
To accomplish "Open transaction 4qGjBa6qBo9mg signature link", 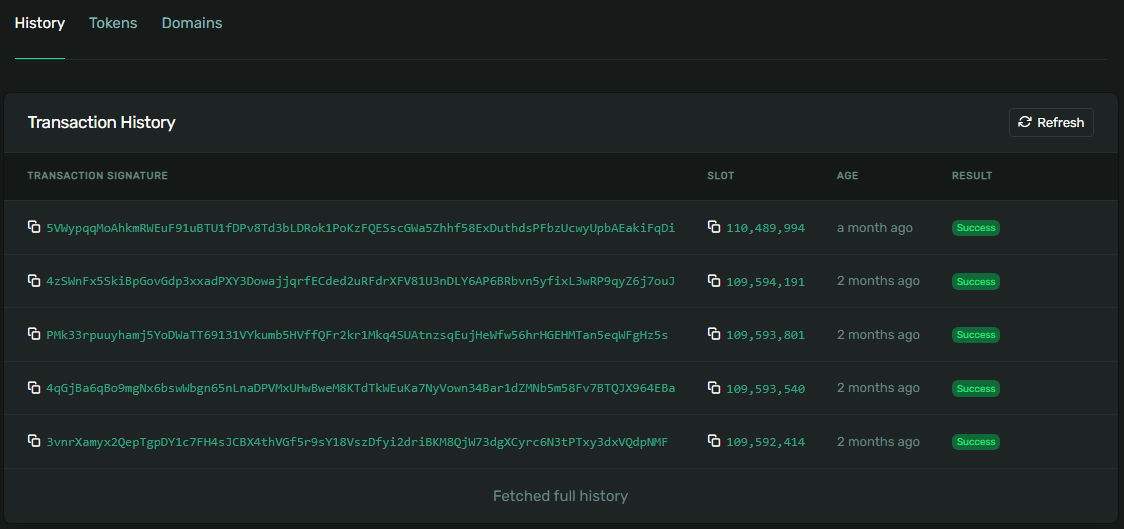I will tap(361, 388).
